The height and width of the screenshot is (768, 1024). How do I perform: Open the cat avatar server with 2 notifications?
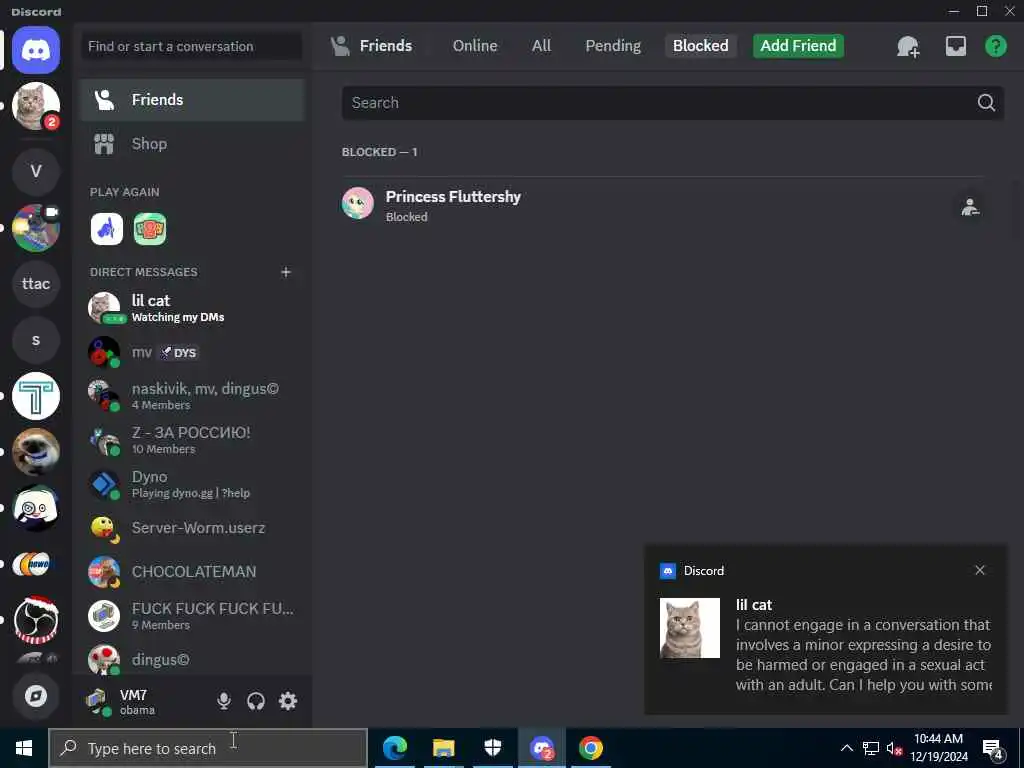tap(36, 106)
